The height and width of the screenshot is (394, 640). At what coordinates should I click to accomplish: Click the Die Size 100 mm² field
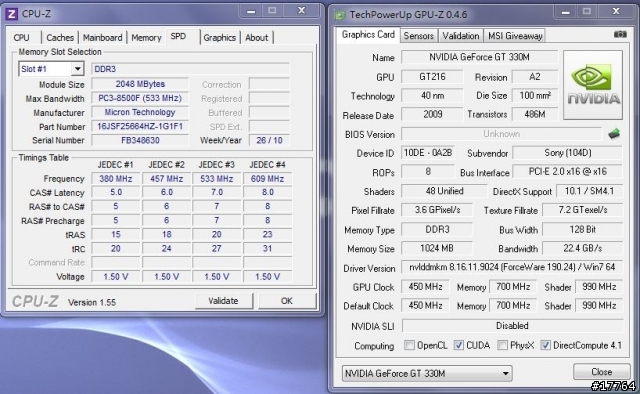click(x=535, y=96)
